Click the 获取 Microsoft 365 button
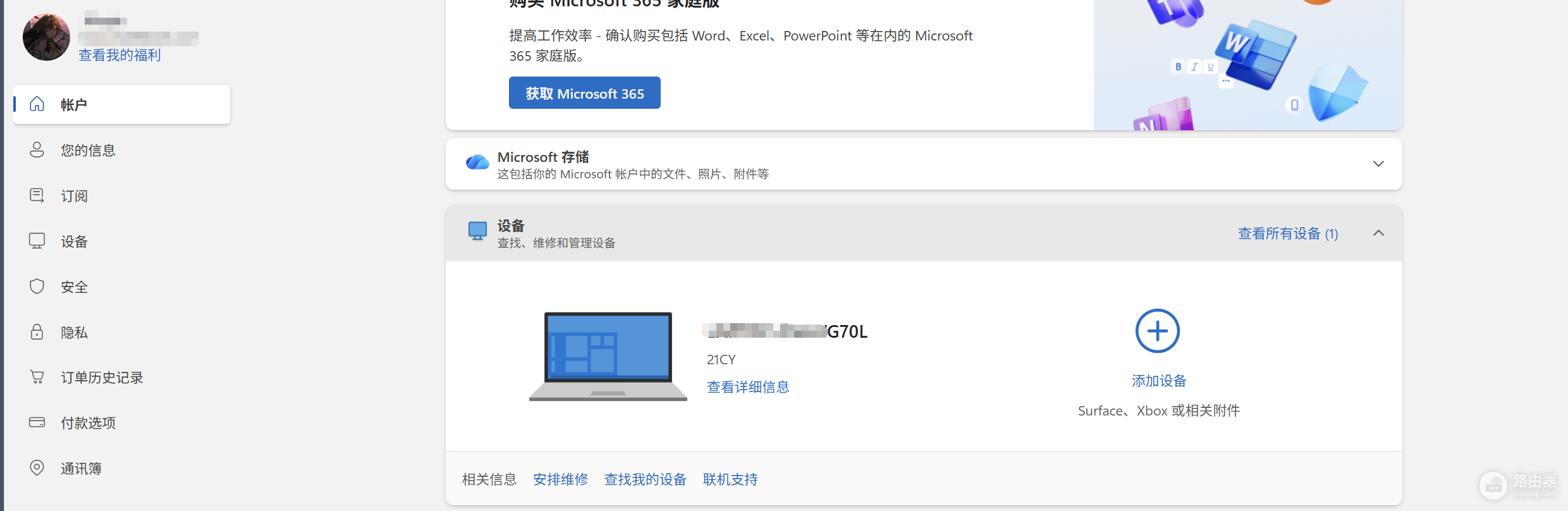Viewport: 1568px width, 511px height. click(x=585, y=93)
